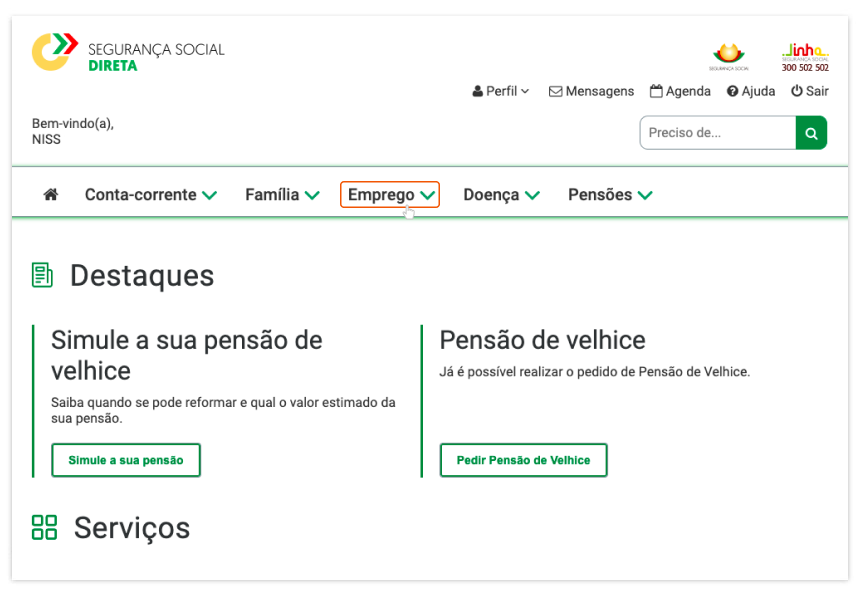Expand the Conta-corrente menu
The width and height of the screenshot is (860, 594).
151,195
